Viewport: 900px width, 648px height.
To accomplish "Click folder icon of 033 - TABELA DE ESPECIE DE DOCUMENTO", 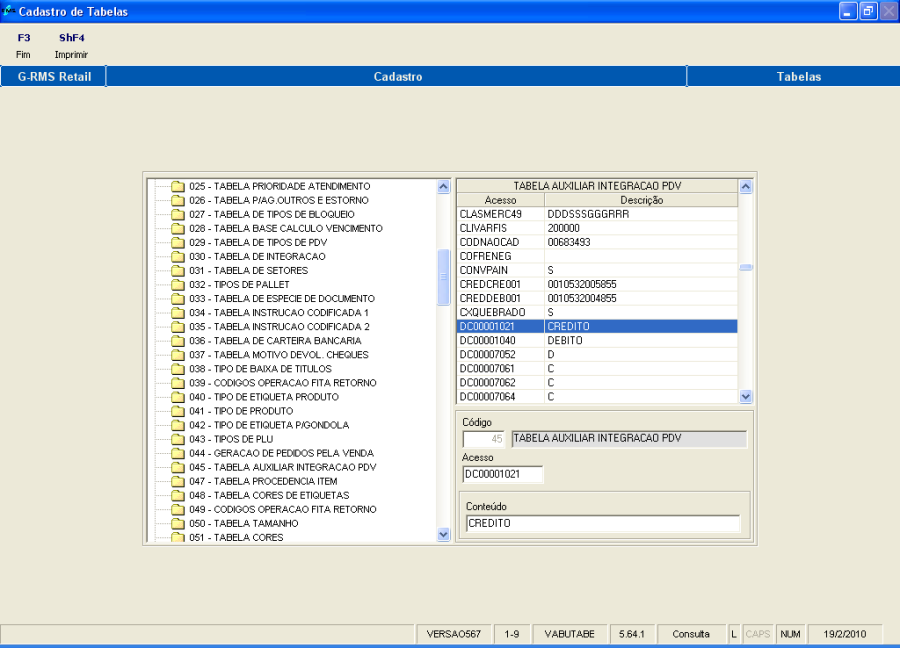I will (178, 298).
